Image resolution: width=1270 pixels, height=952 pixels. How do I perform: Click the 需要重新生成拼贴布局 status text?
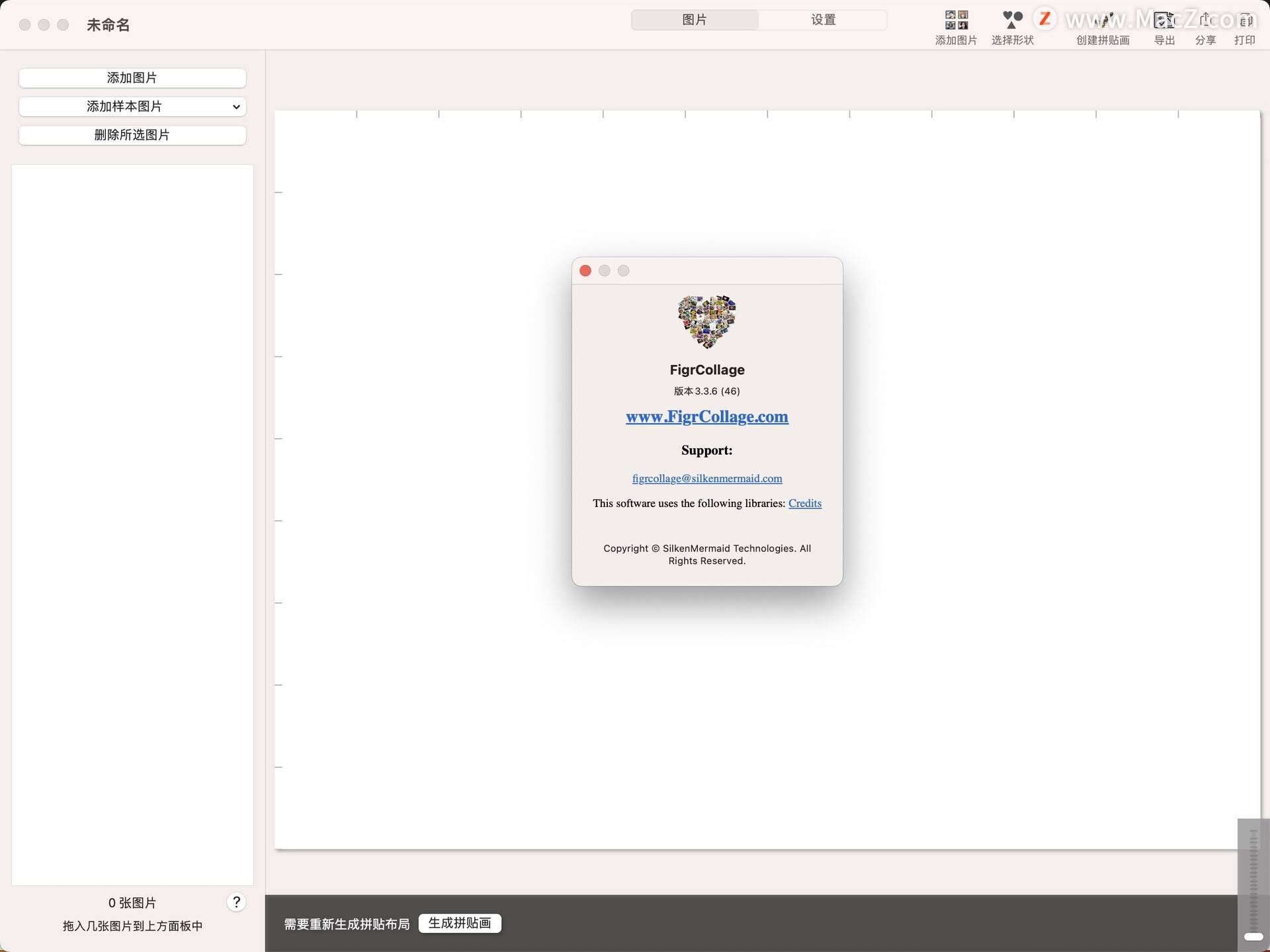(x=347, y=924)
